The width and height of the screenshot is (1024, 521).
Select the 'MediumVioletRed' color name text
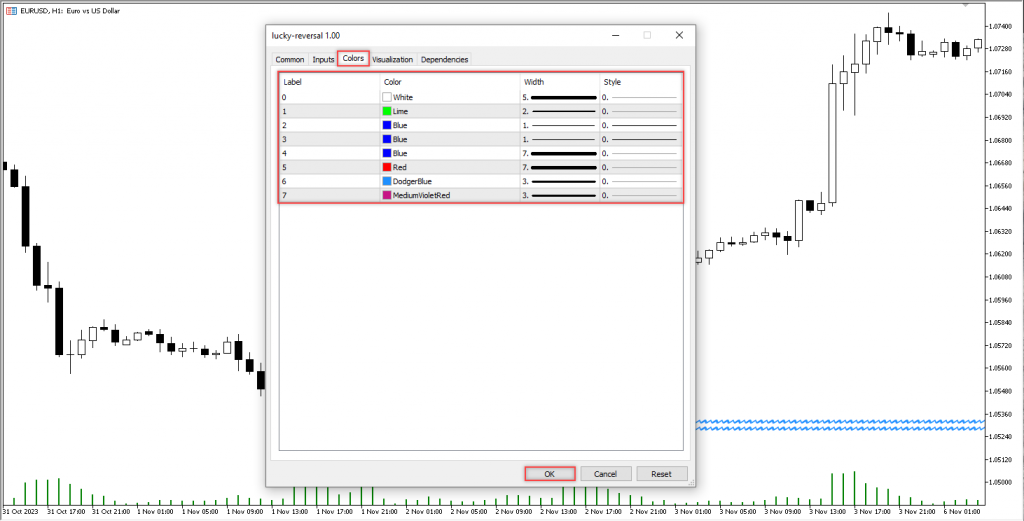[421, 195]
